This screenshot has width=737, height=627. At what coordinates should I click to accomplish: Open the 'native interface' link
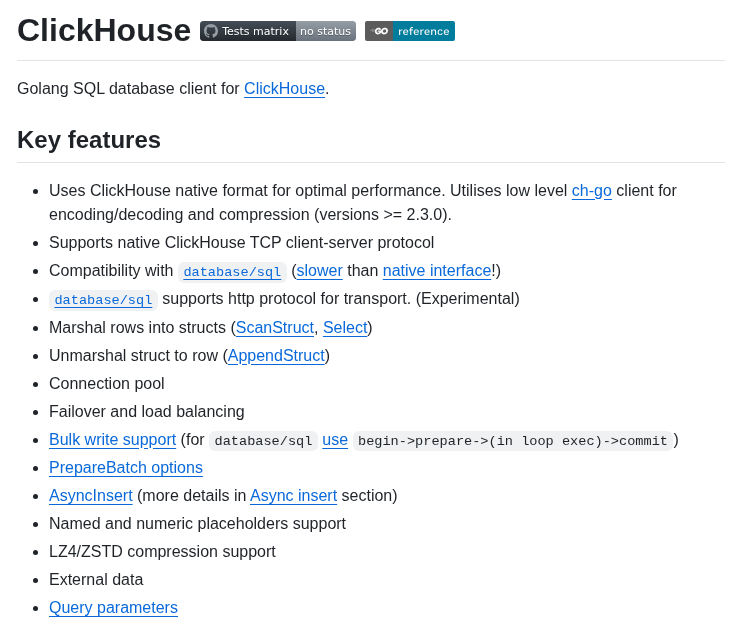(x=437, y=271)
